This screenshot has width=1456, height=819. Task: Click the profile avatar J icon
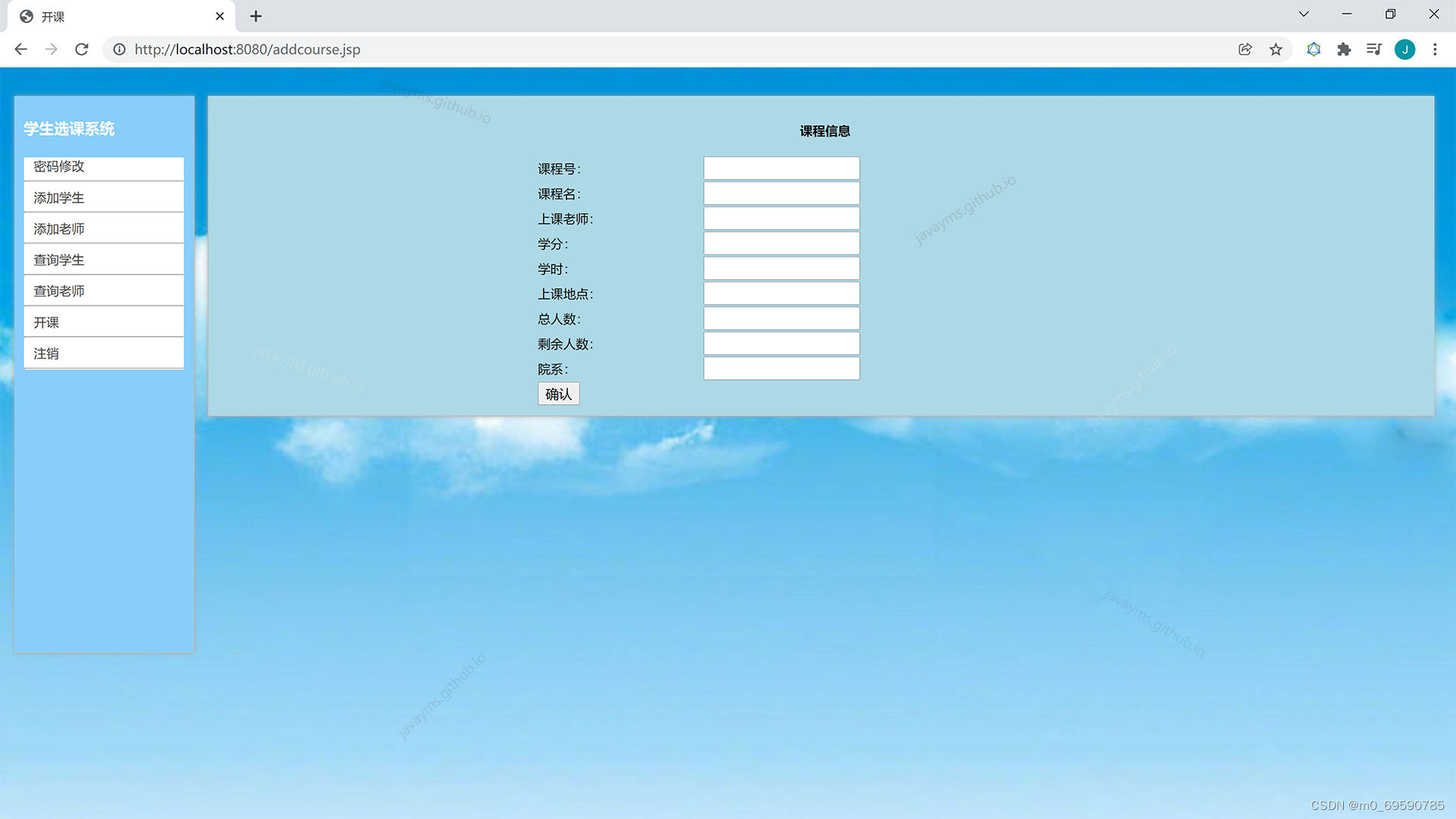pyautogui.click(x=1404, y=49)
